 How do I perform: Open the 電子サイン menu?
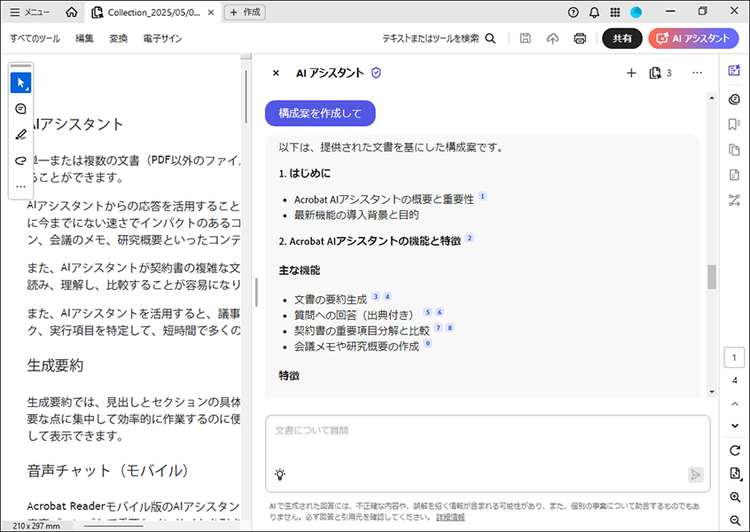(x=162, y=38)
